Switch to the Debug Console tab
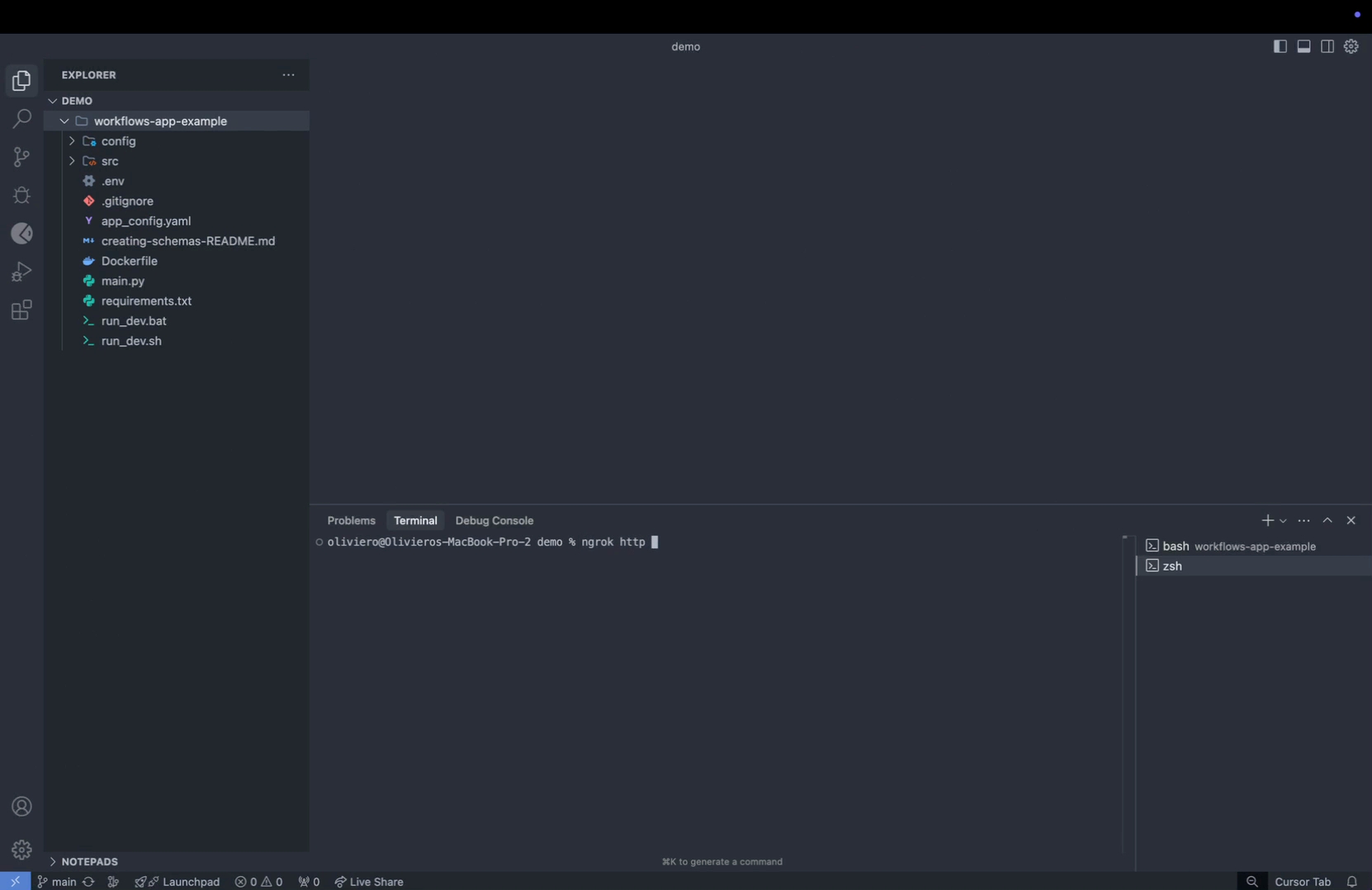This screenshot has width=1372, height=890. 494,520
